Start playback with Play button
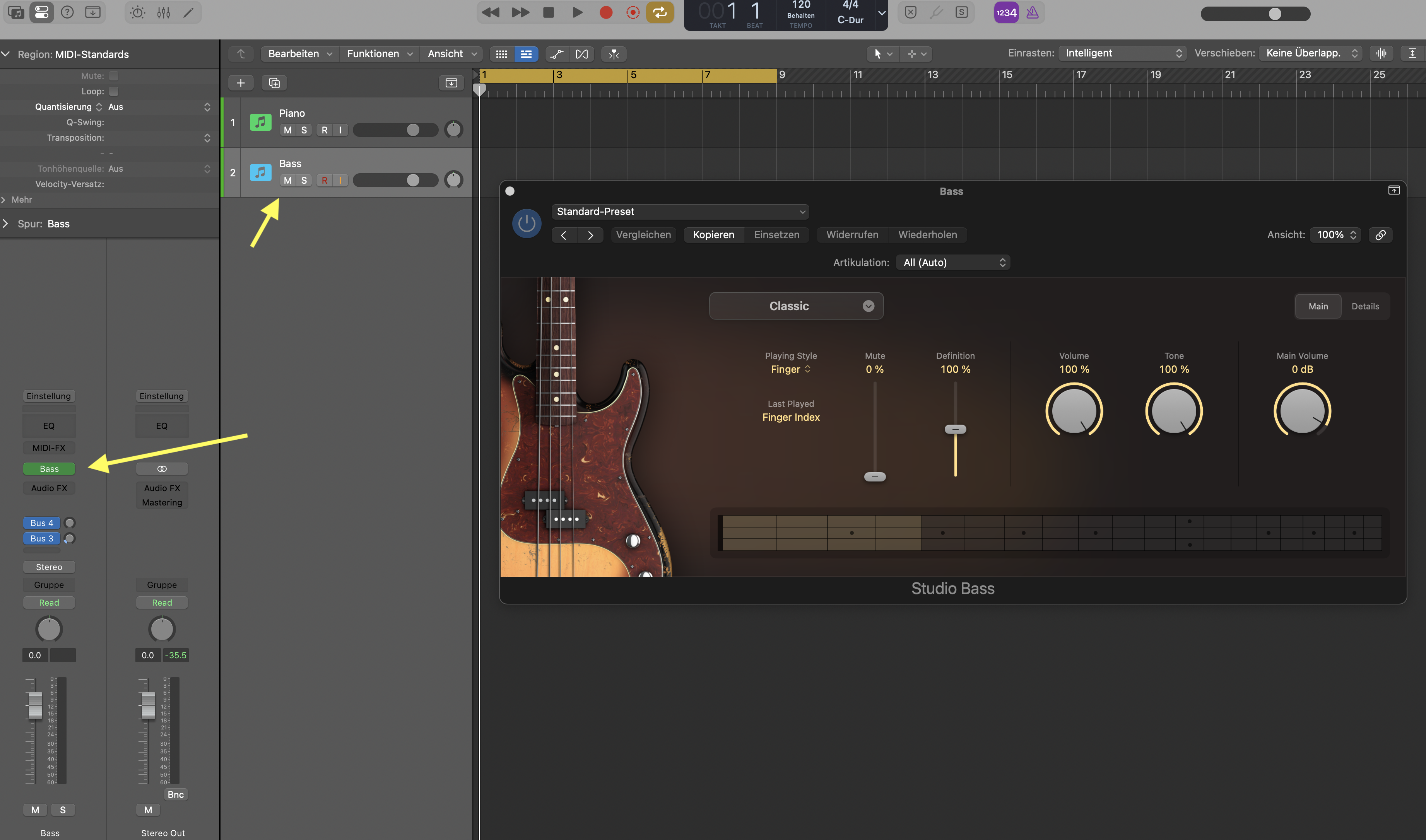 [578, 12]
